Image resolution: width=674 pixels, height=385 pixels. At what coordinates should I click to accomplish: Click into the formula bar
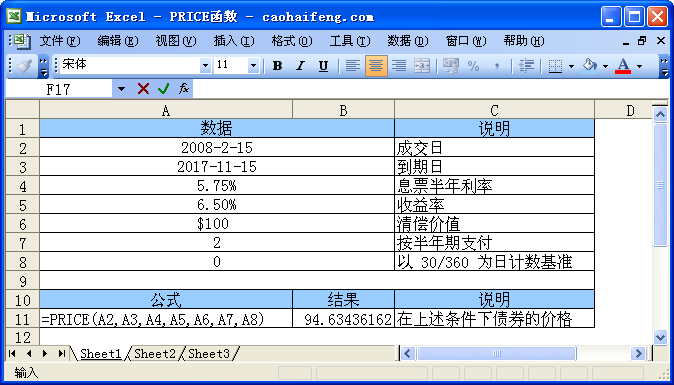[x=430, y=89]
